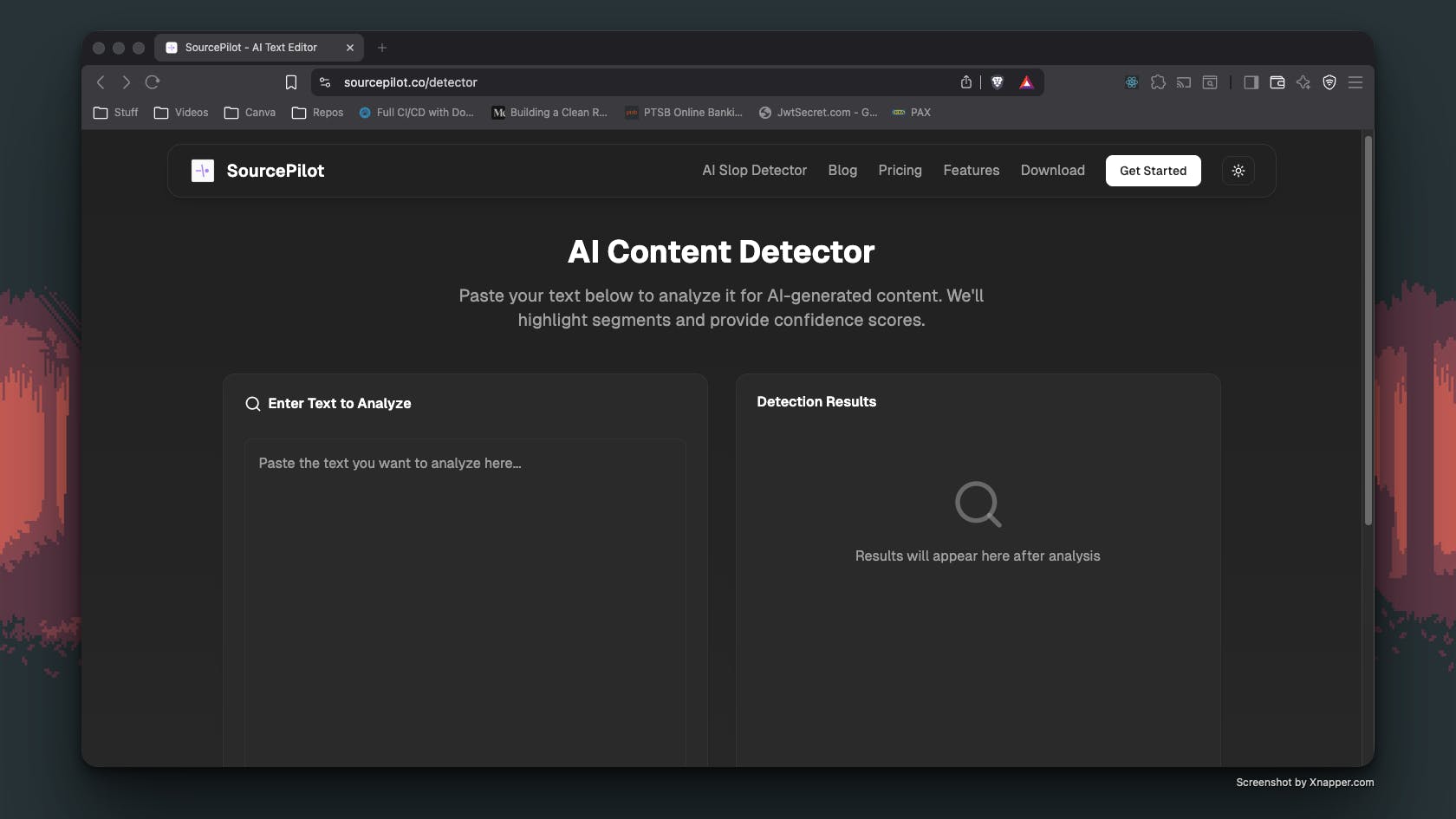This screenshot has height=819, width=1456.
Task: Open the JwtSecret.com bookmark
Action: click(818, 113)
